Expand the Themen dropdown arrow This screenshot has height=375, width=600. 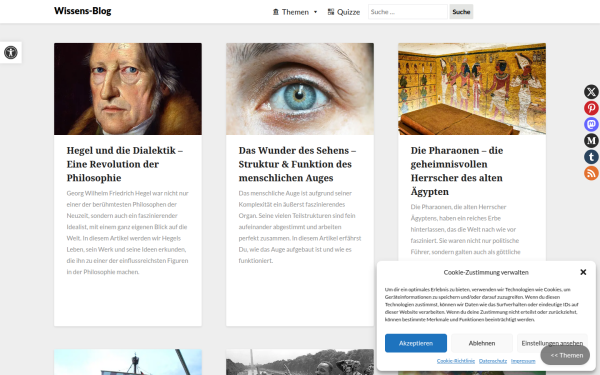coord(315,12)
